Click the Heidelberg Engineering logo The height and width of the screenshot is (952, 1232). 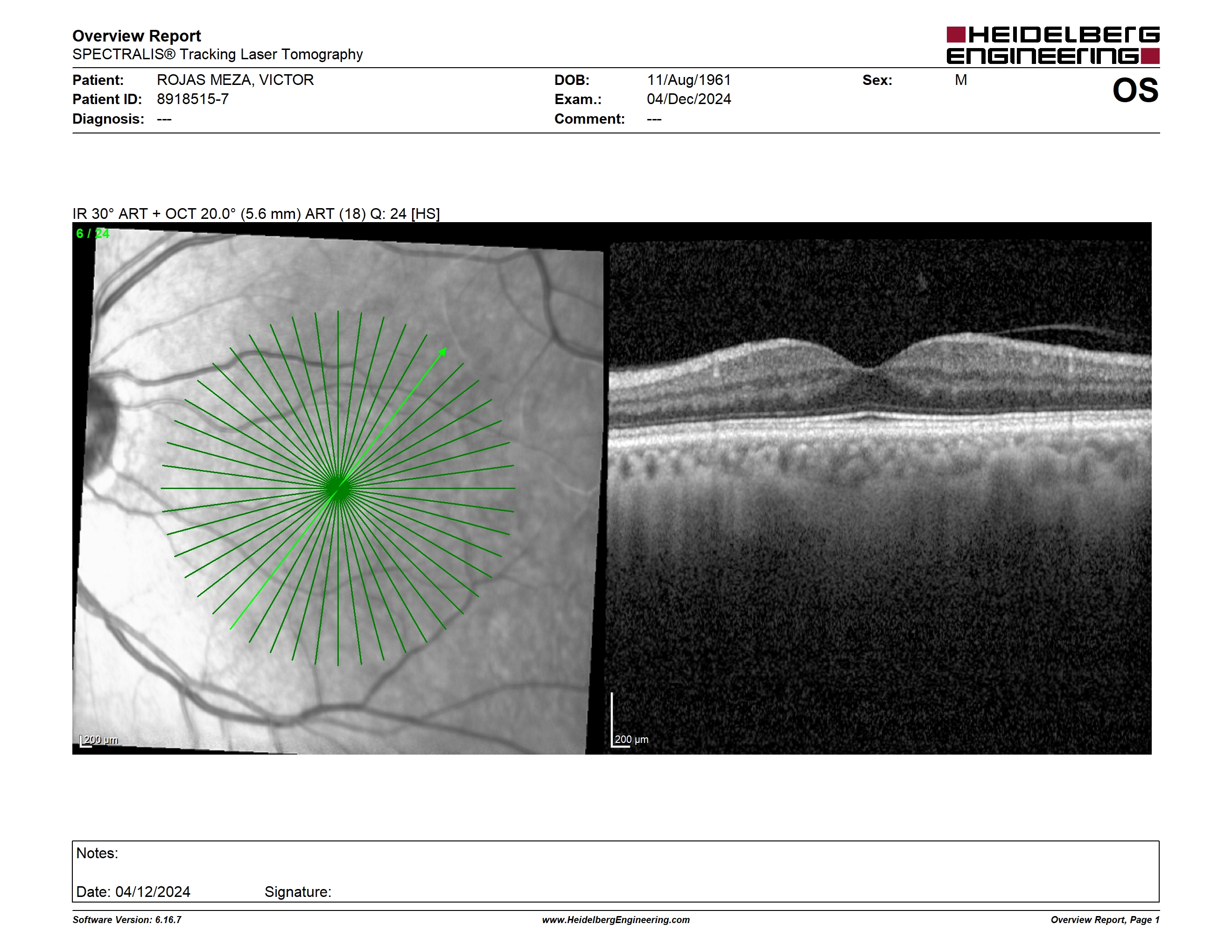1053,45
